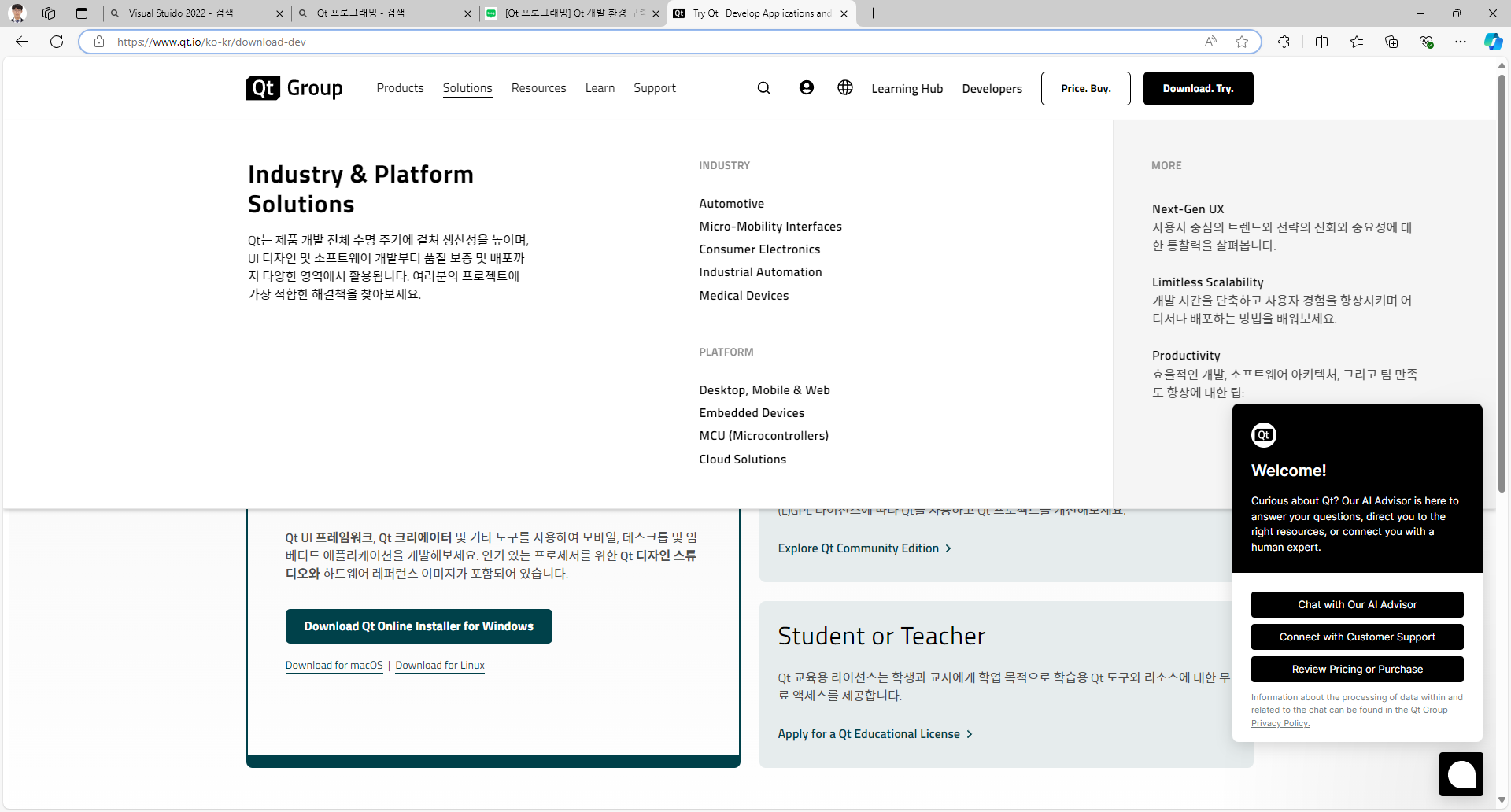View site information lock icon
This screenshot has height=812, width=1511.
click(99, 42)
